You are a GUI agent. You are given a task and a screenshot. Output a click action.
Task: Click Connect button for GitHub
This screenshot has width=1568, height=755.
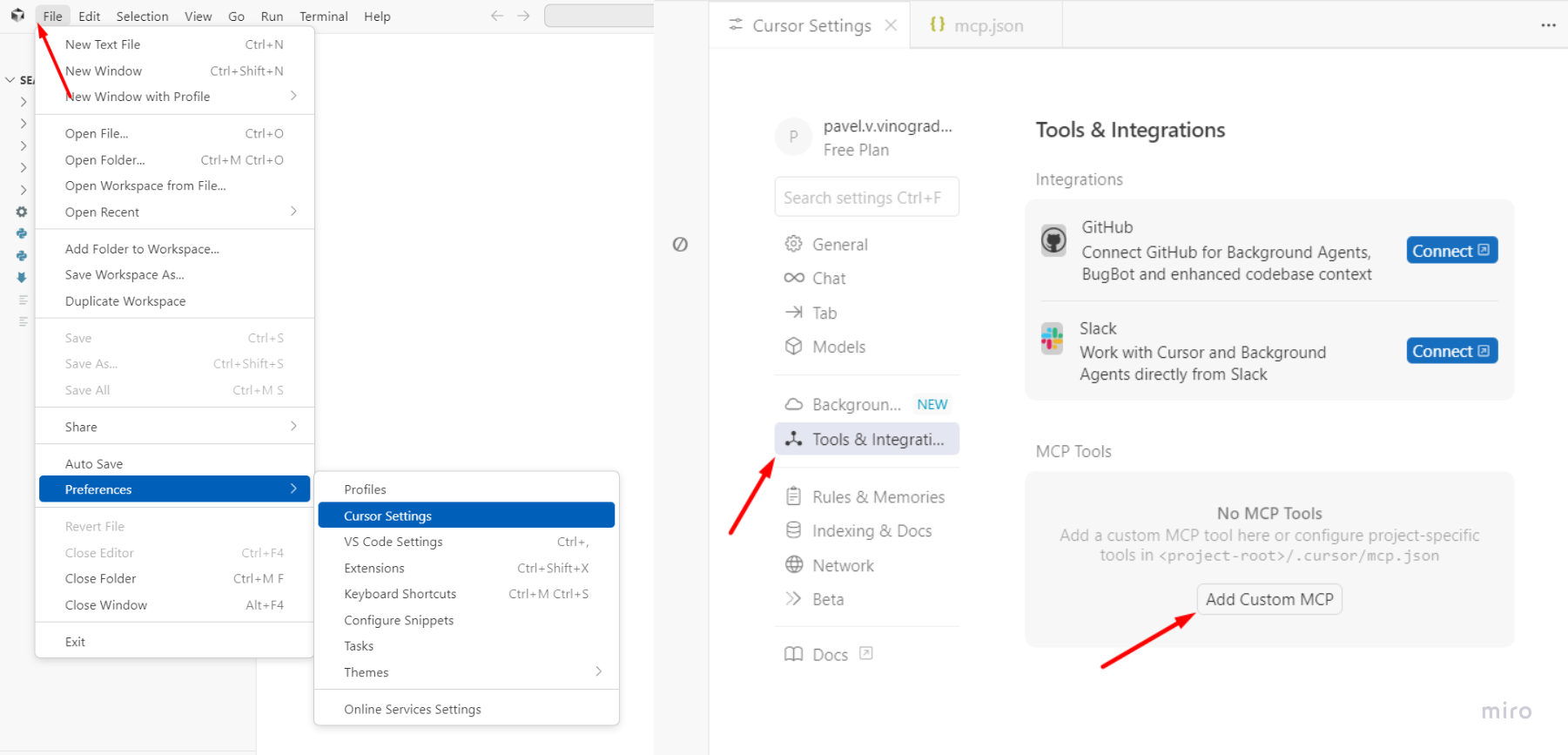(x=1451, y=251)
